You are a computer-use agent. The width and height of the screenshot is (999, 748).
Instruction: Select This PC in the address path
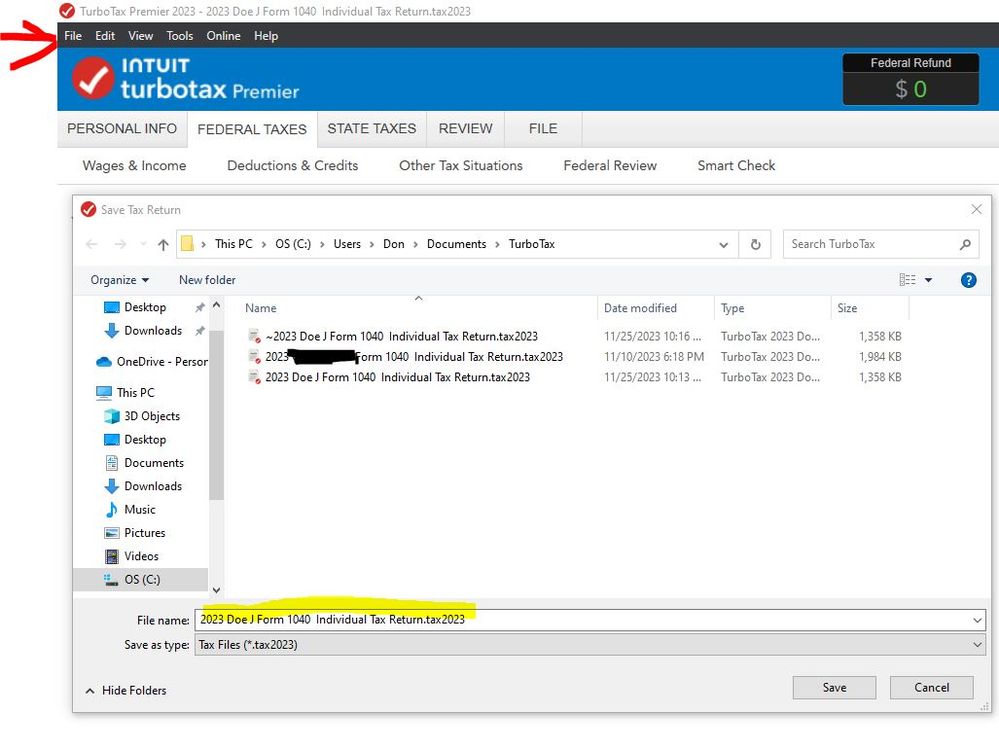pyautogui.click(x=233, y=244)
